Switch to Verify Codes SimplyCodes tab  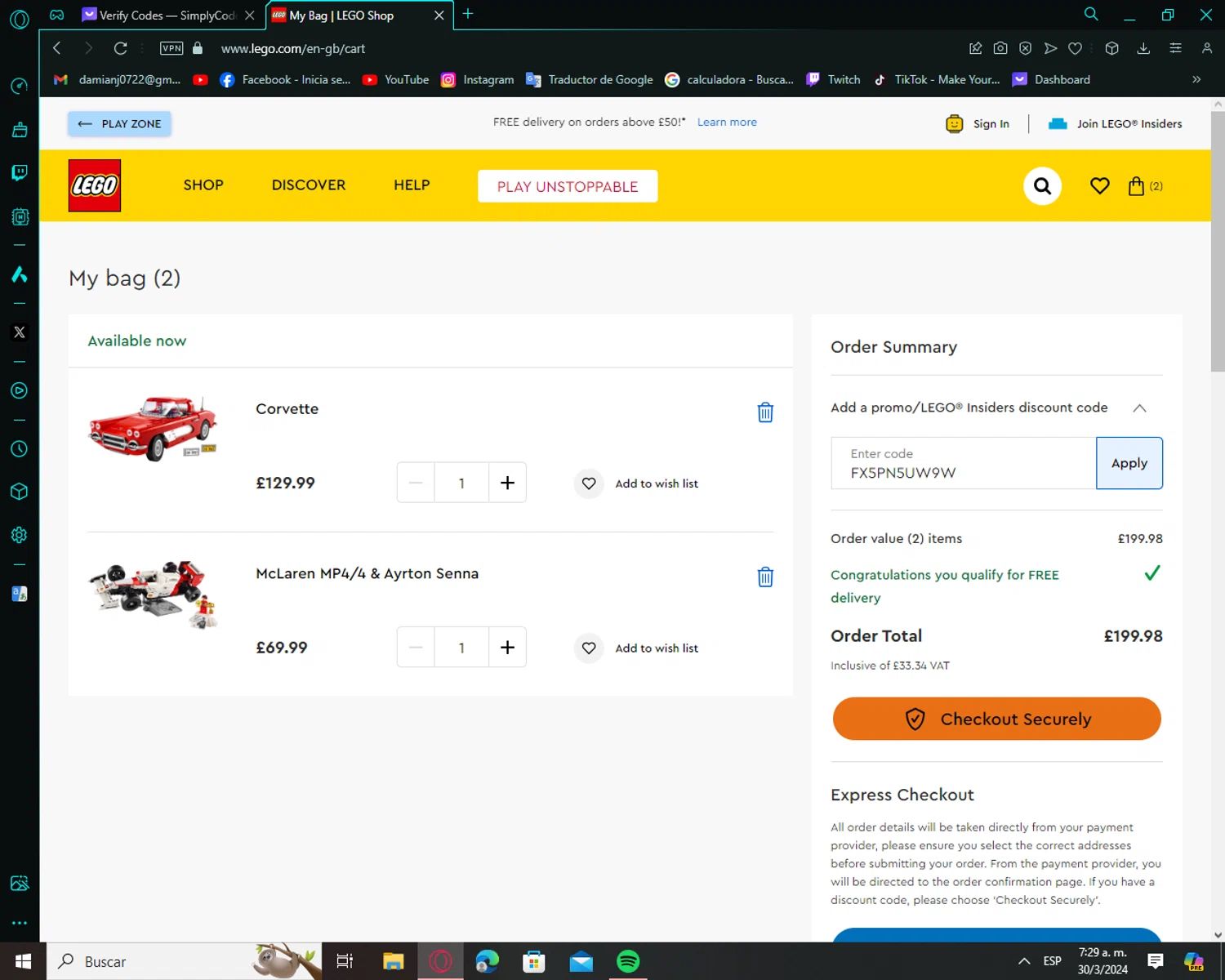[159, 16]
